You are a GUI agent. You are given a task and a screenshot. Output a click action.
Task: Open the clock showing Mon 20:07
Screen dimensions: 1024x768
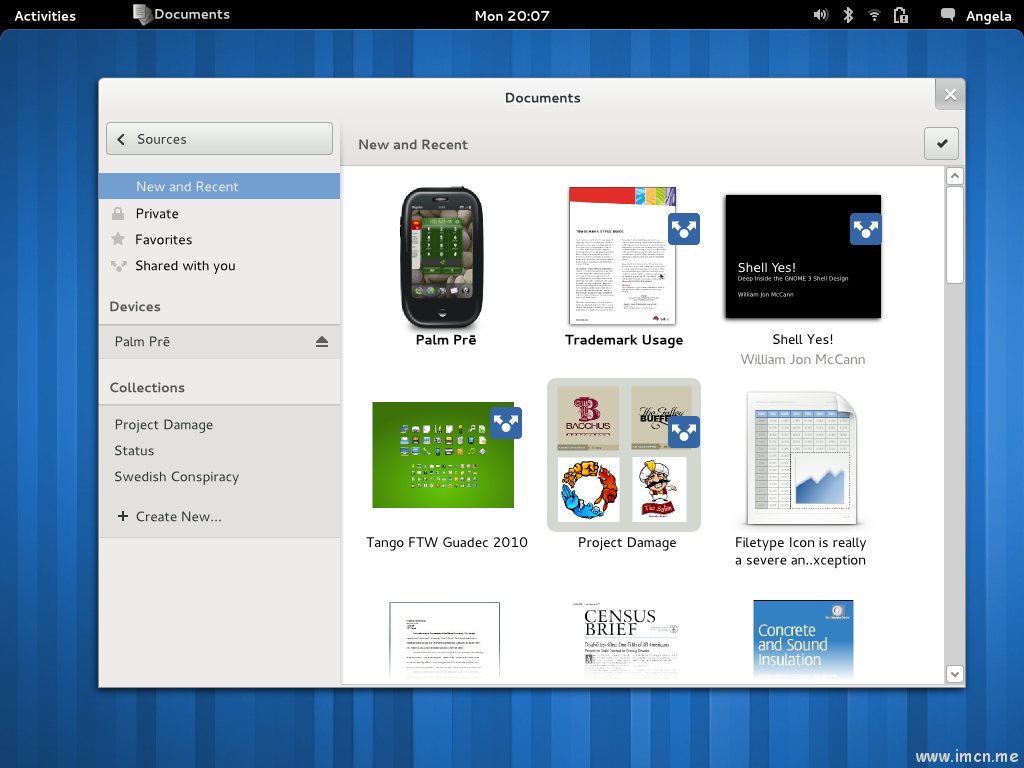coord(512,16)
